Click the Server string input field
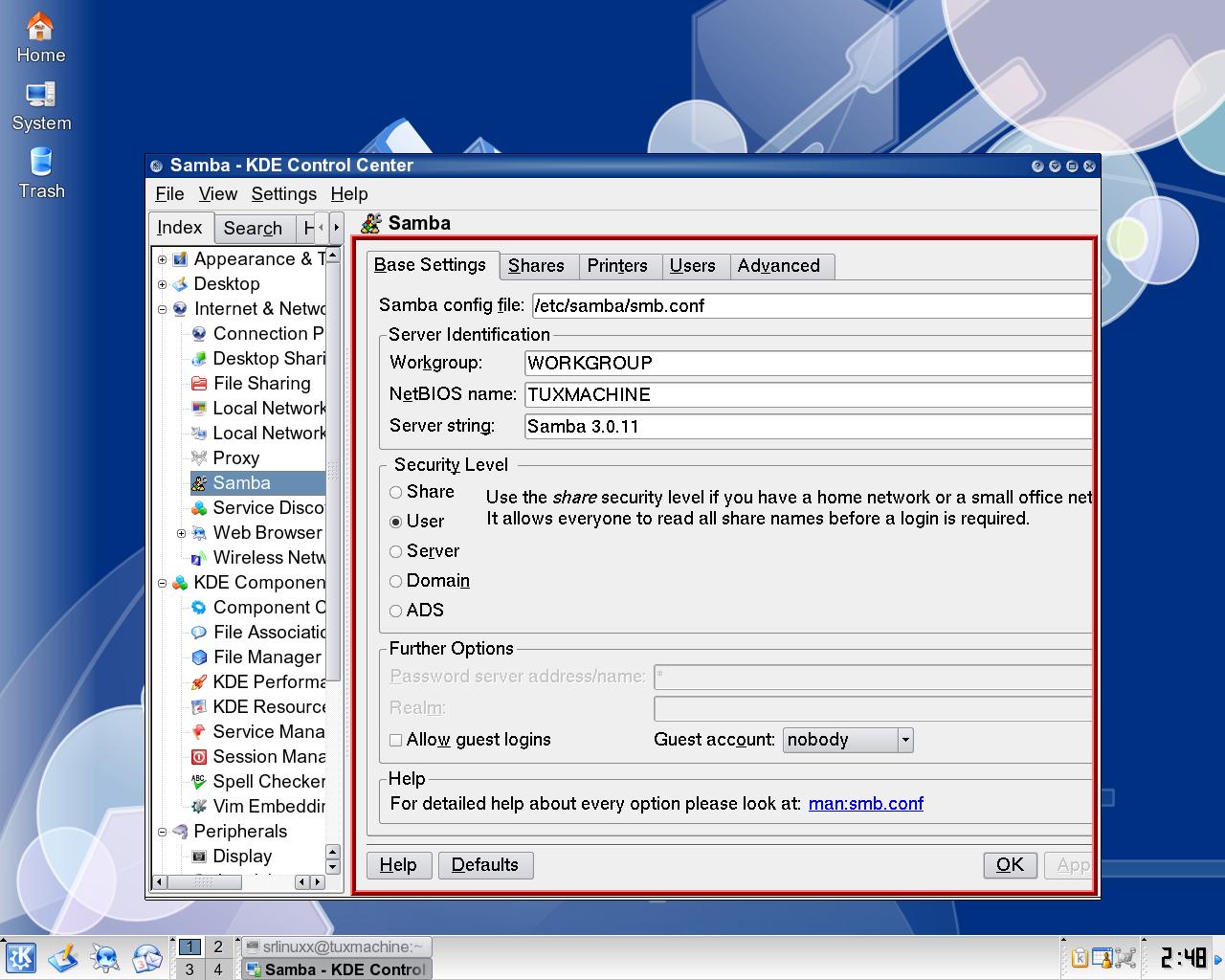 tap(808, 427)
